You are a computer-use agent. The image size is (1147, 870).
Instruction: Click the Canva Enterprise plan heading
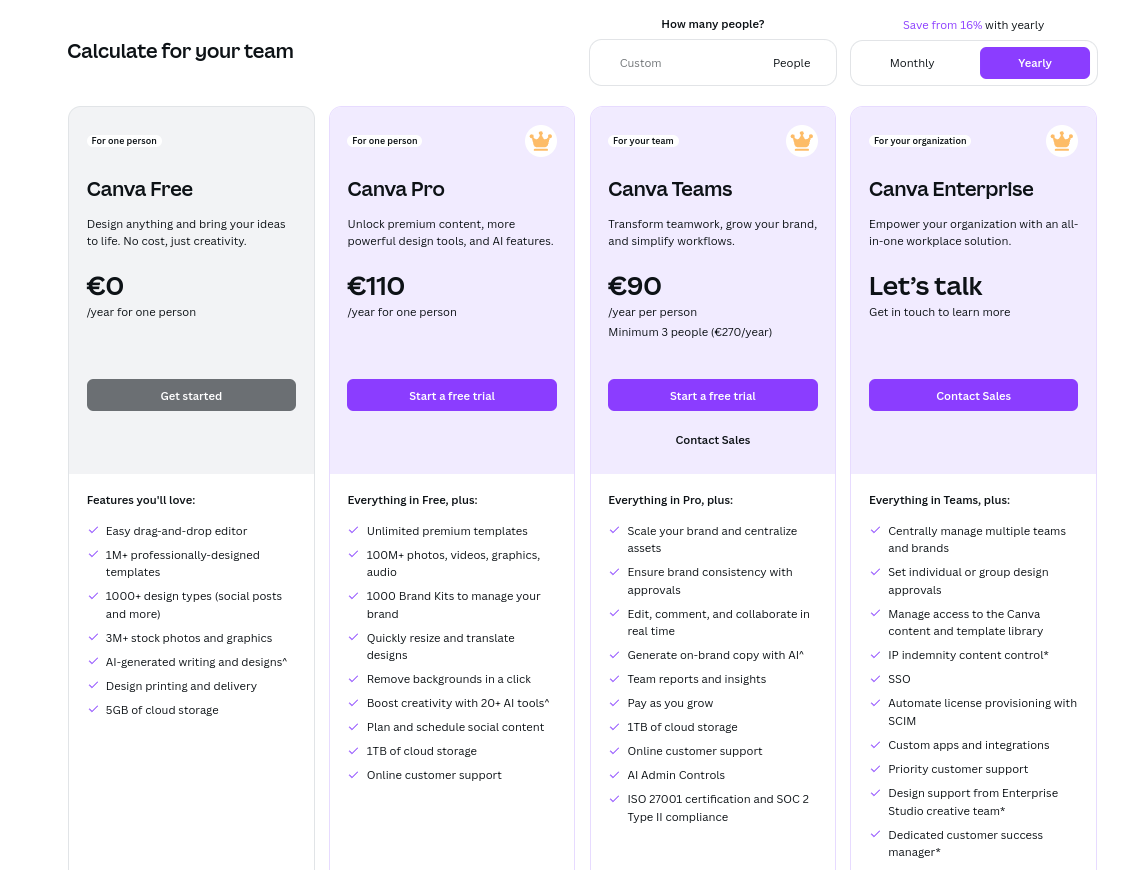[x=951, y=189]
